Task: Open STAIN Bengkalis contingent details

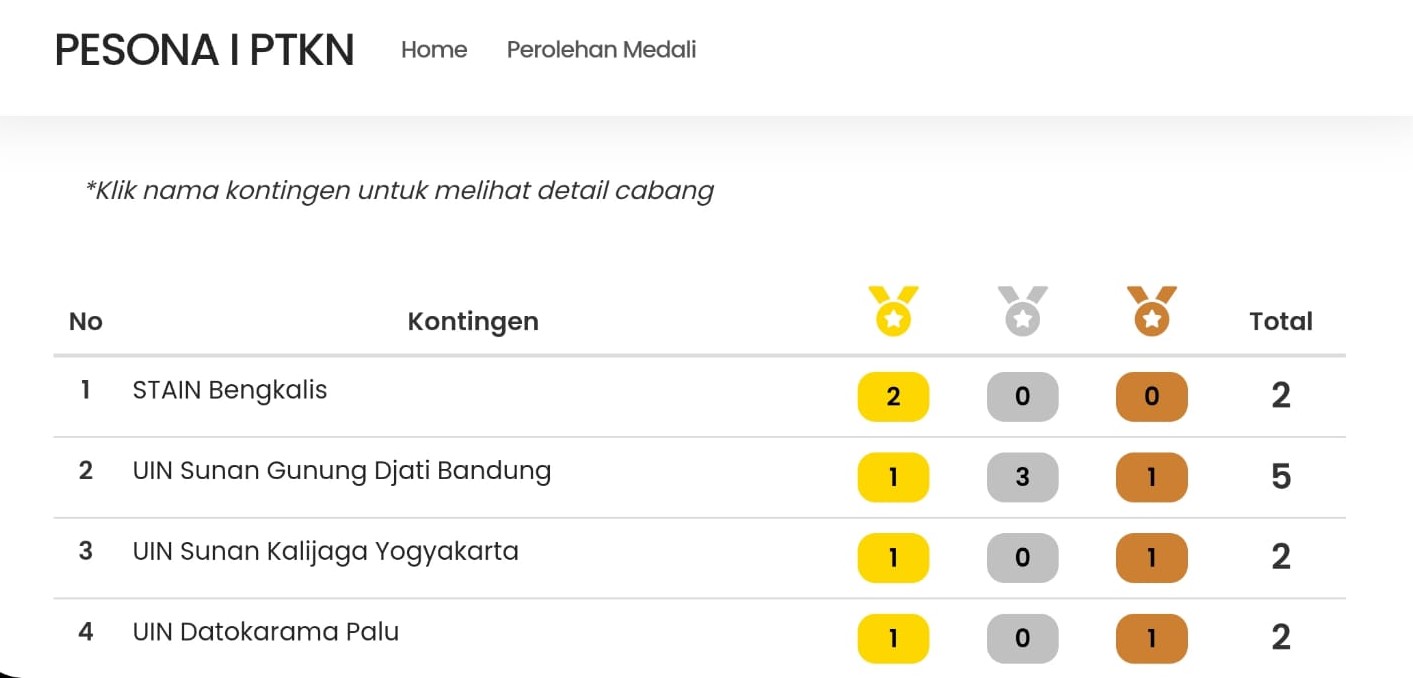Action: coord(230,390)
